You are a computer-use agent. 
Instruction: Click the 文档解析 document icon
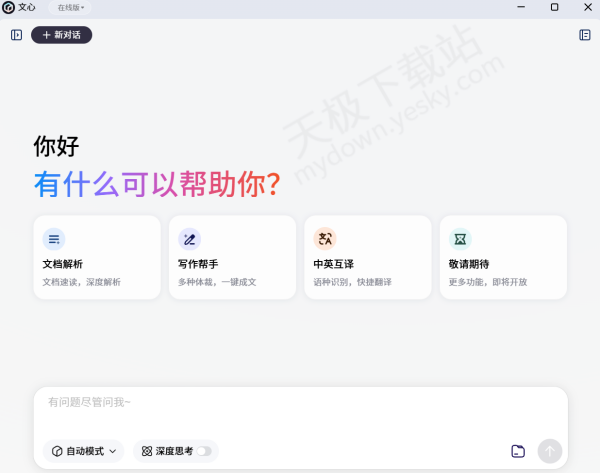point(54,239)
